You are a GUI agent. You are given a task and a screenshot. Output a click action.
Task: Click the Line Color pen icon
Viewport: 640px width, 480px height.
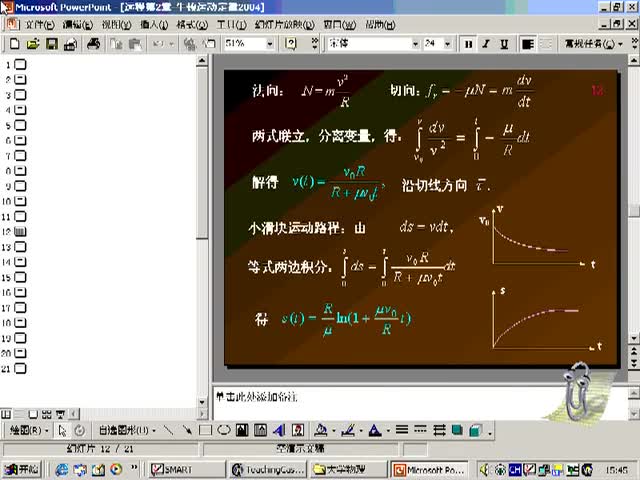348,430
